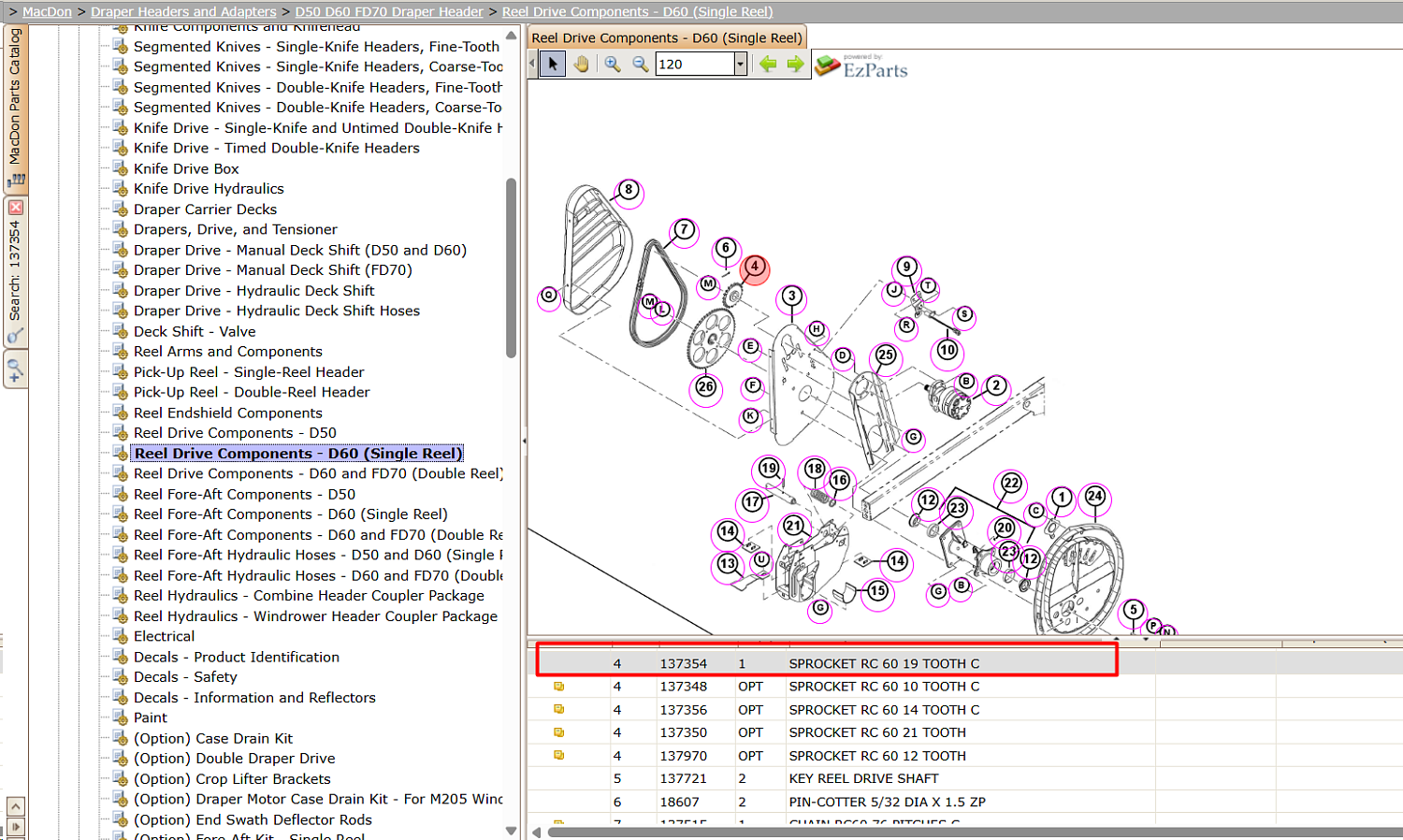Switch to the Search: 137354 side tab
Viewport: 1403px width, 840px height.
click(15, 271)
